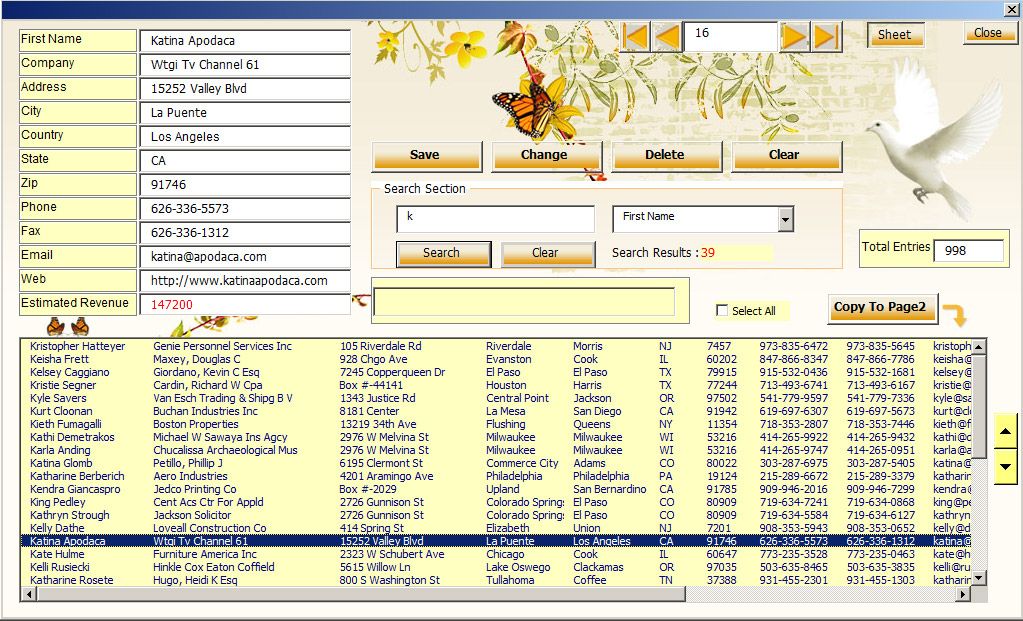Delete the current record
Screen dimensions: 1023x621
pyautogui.click(x=666, y=156)
